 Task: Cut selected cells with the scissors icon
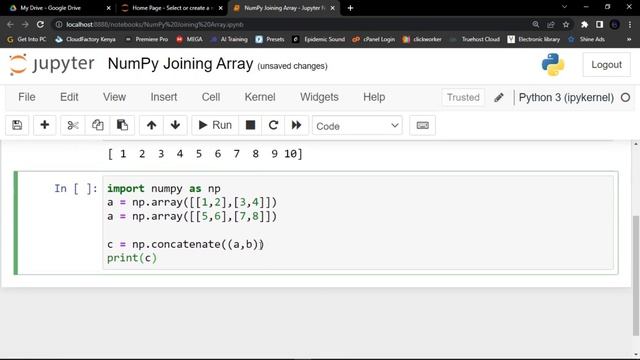pyautogui.click(x=73, y=125)
